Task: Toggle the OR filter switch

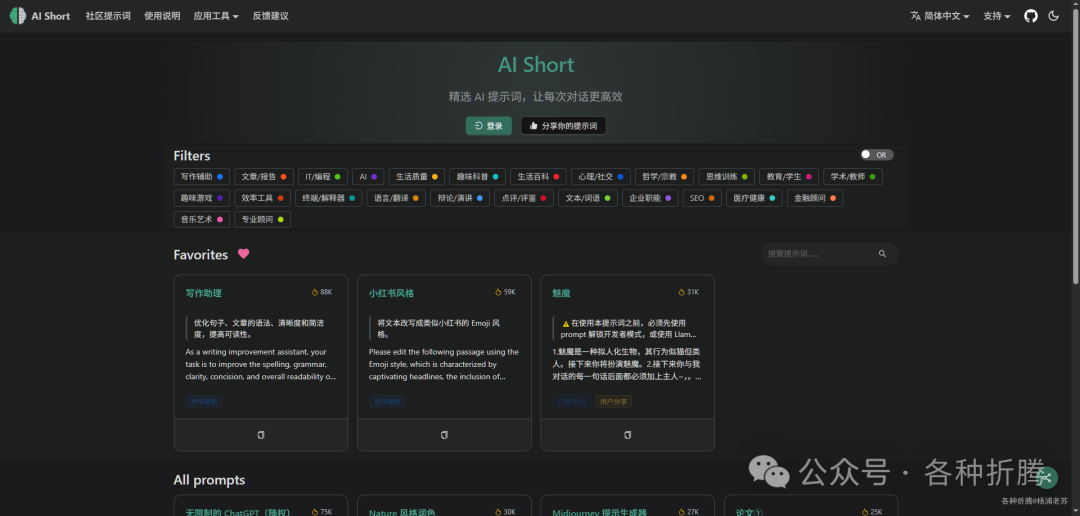Action: point(876,154)
